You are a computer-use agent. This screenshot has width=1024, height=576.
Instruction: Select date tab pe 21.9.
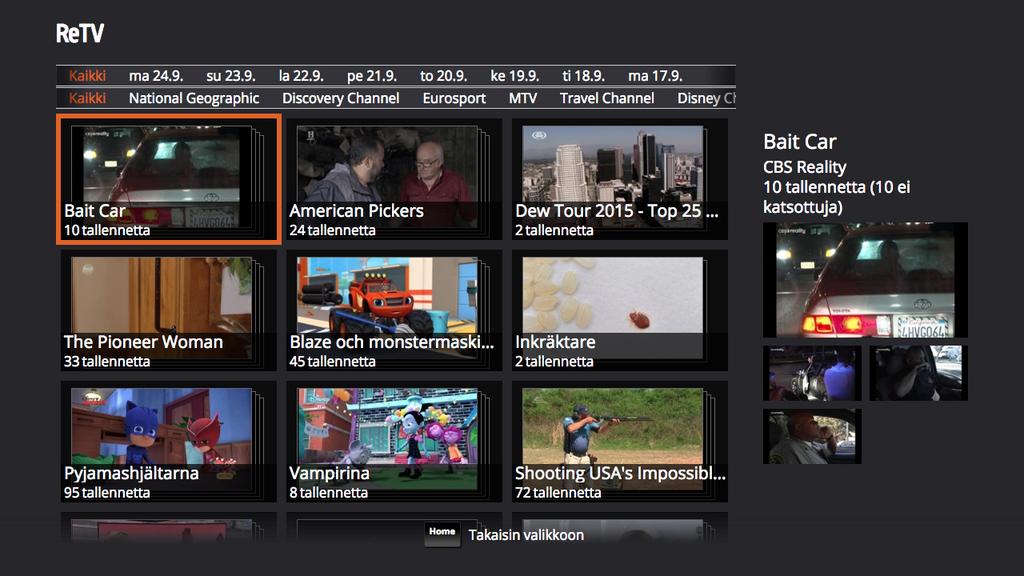point(371,76)
